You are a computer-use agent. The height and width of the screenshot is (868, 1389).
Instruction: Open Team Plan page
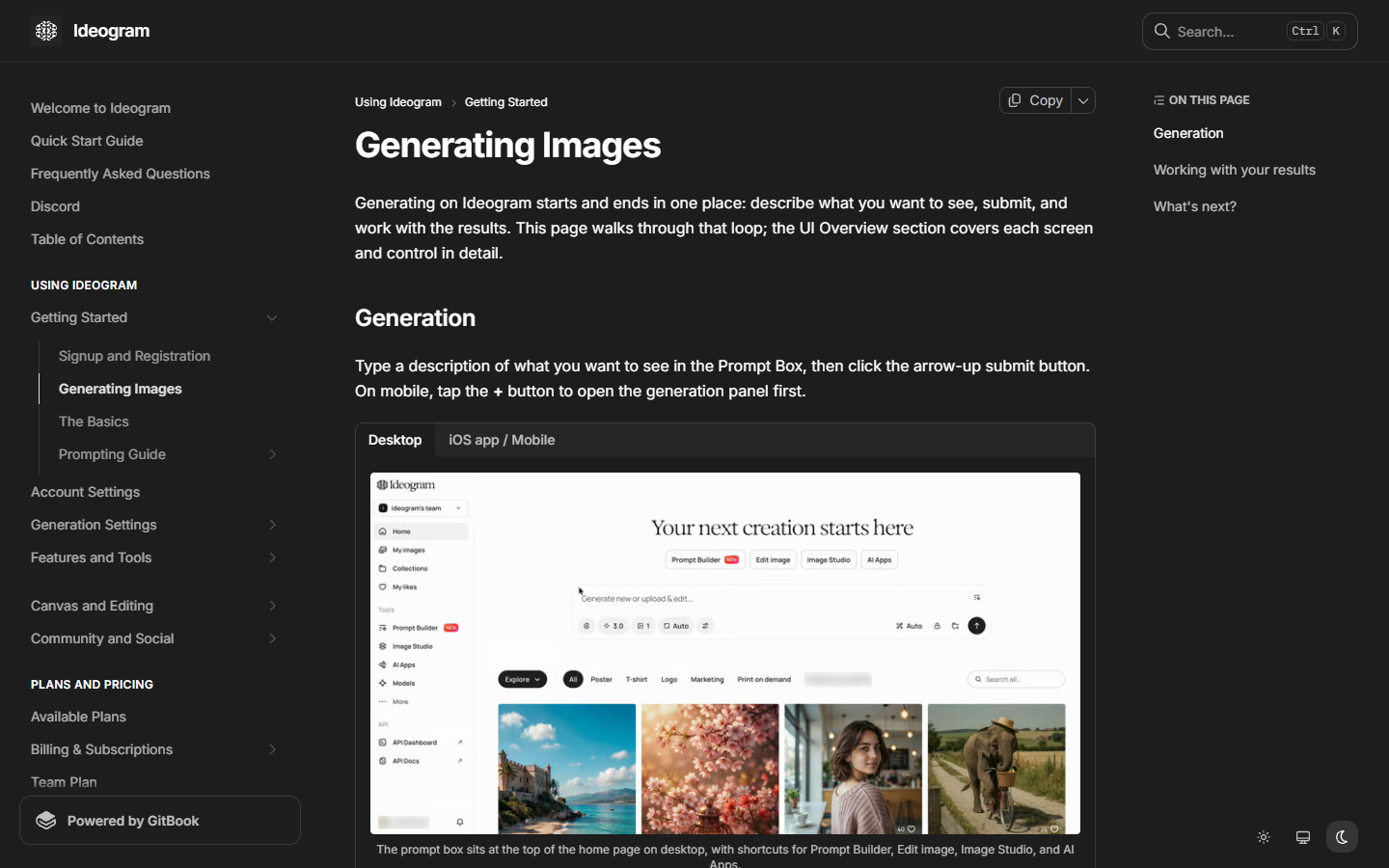64,782
